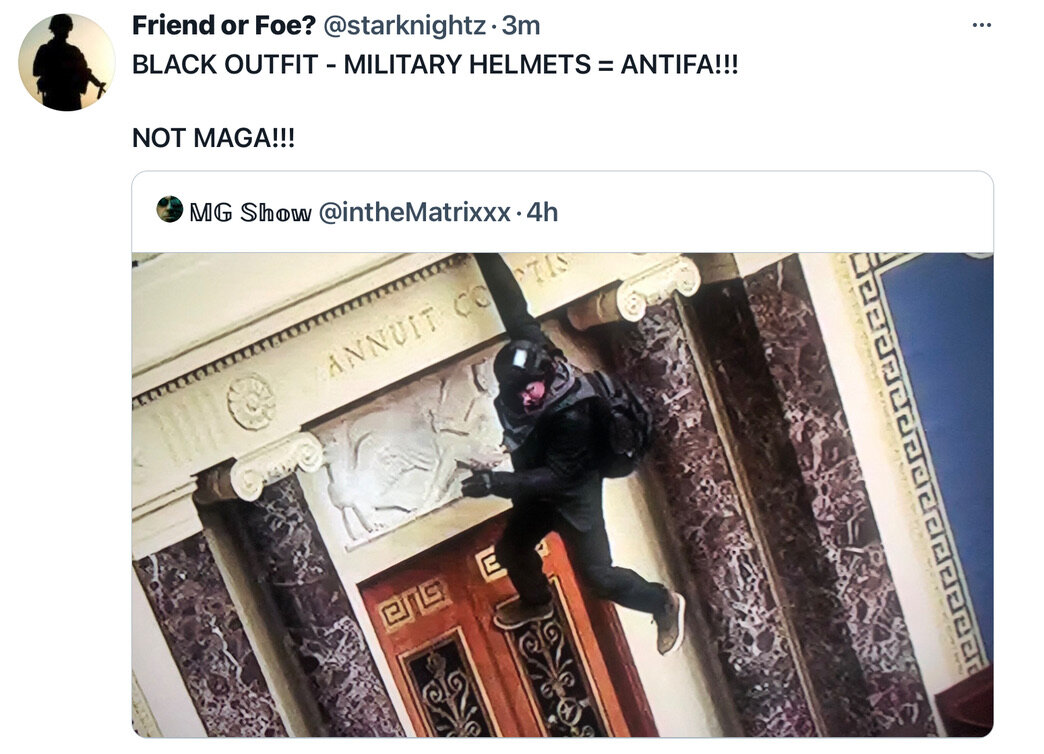Open the quoted tweet photo
The height and width of the screenshot is (754, 1044).
[563, 495]
